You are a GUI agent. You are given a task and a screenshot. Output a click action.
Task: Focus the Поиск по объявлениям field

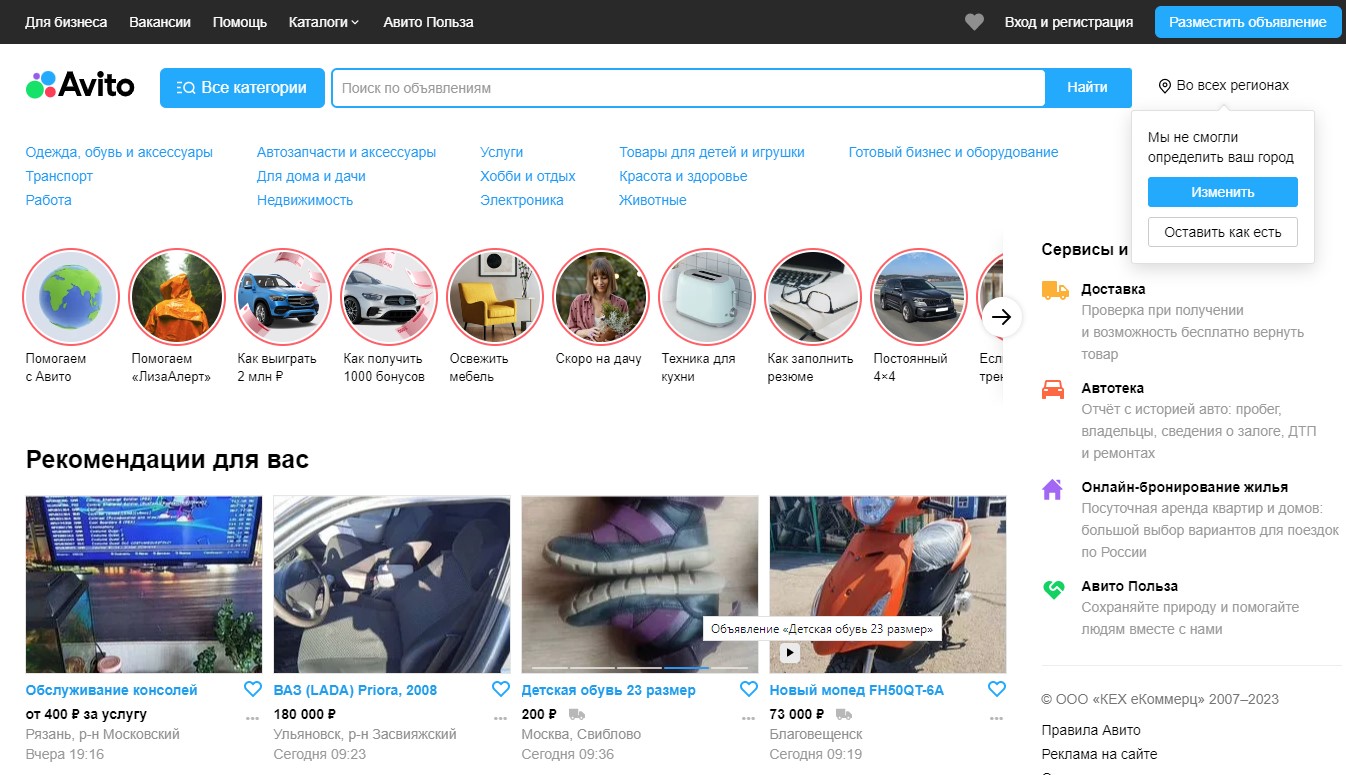pos(688,88)
